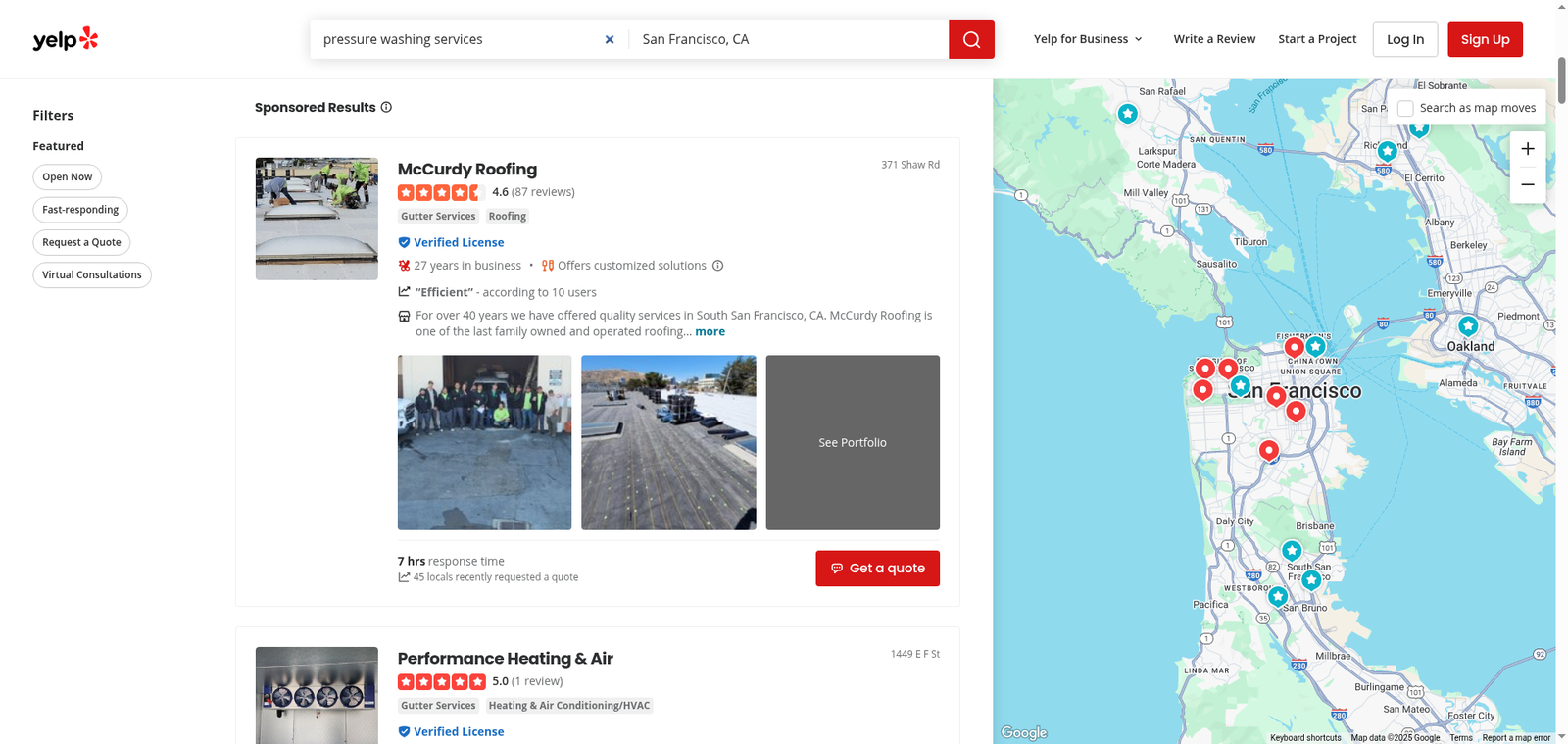Click the Log In button
The image size is (1568, 744).
tap(1405, 39)
